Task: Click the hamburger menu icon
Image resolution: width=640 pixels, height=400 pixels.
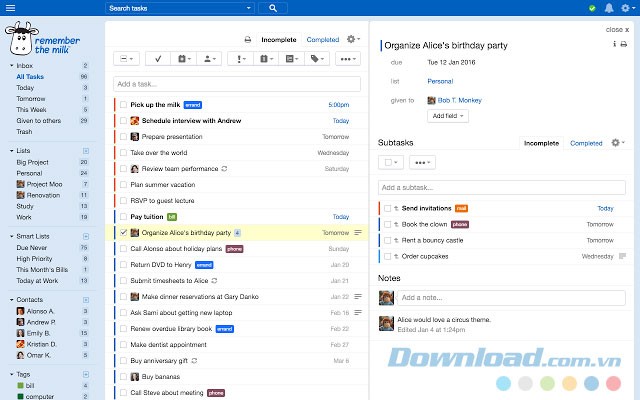Action: [9, 7]
